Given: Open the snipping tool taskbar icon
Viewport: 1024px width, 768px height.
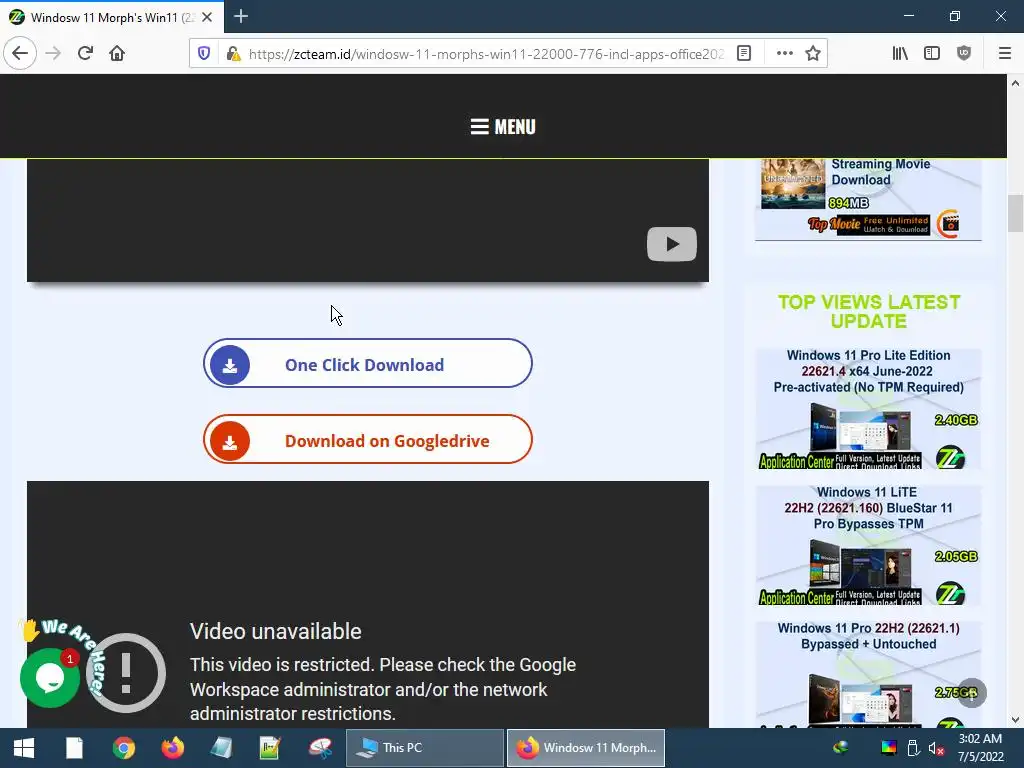Looking at the screenshot, I should click(320, 748).
